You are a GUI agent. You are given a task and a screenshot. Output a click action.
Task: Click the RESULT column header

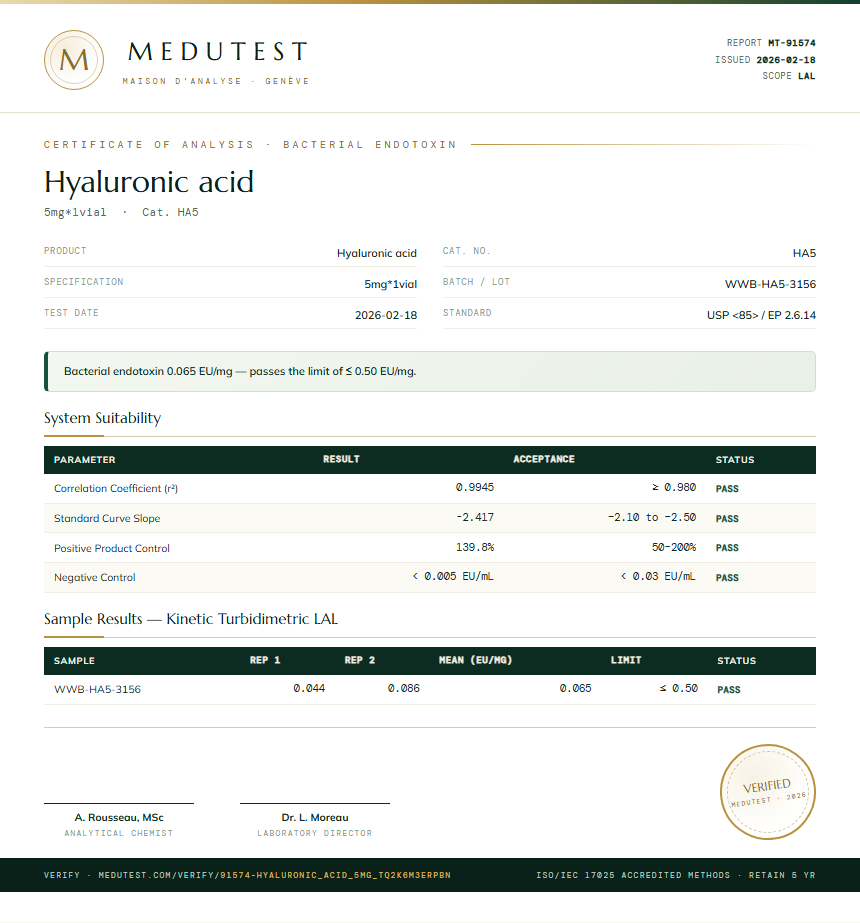coord(341,459)
